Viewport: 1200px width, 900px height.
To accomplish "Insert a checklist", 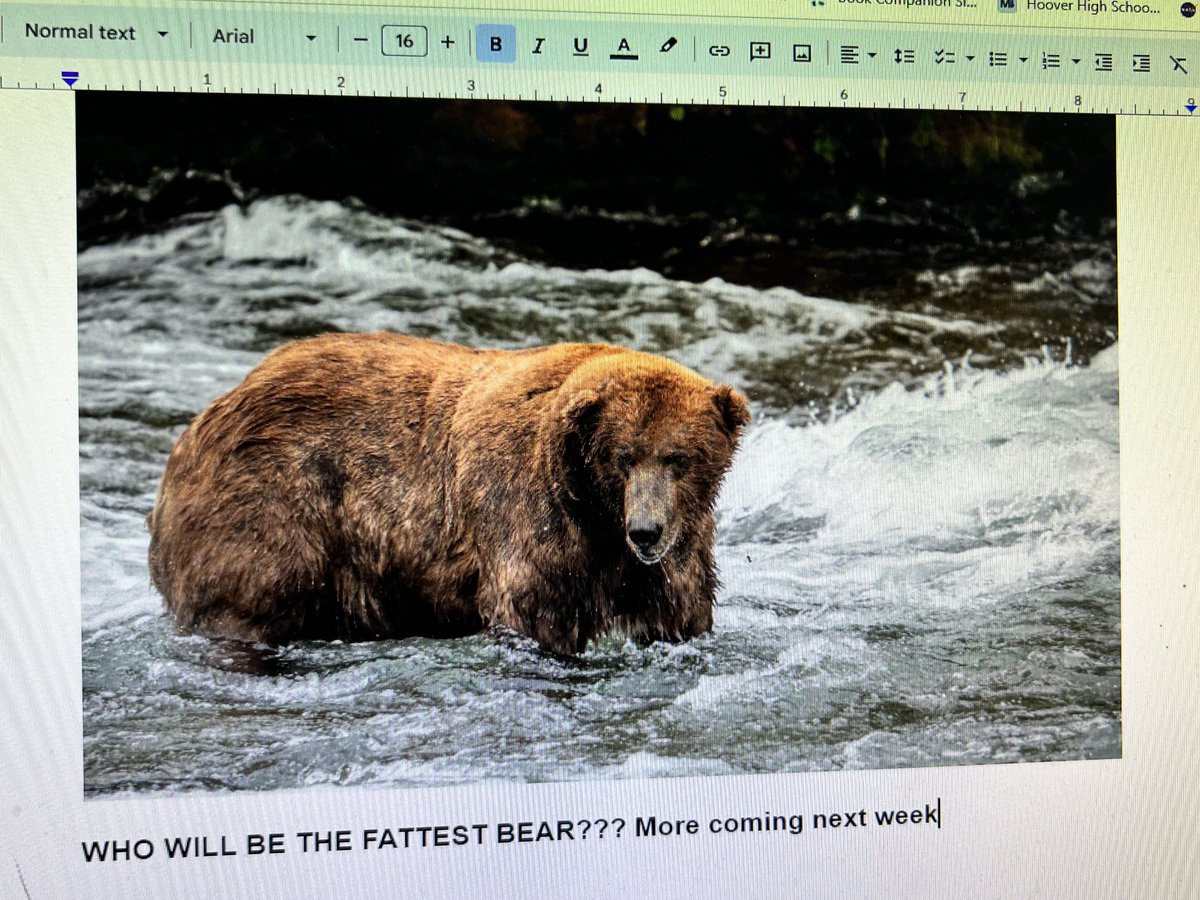I will pos(943,57).
